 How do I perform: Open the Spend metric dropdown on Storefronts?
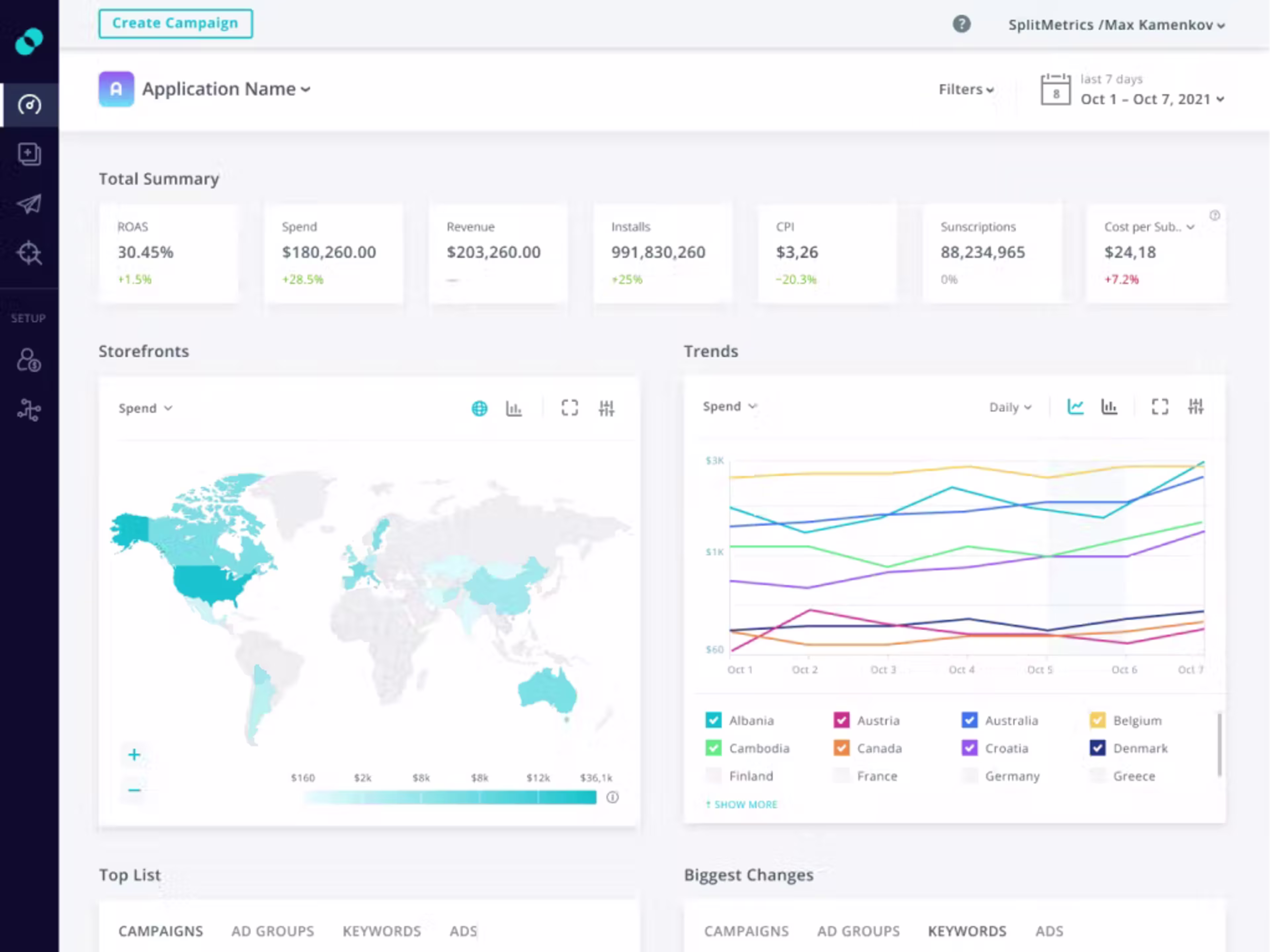click(145, 408)
